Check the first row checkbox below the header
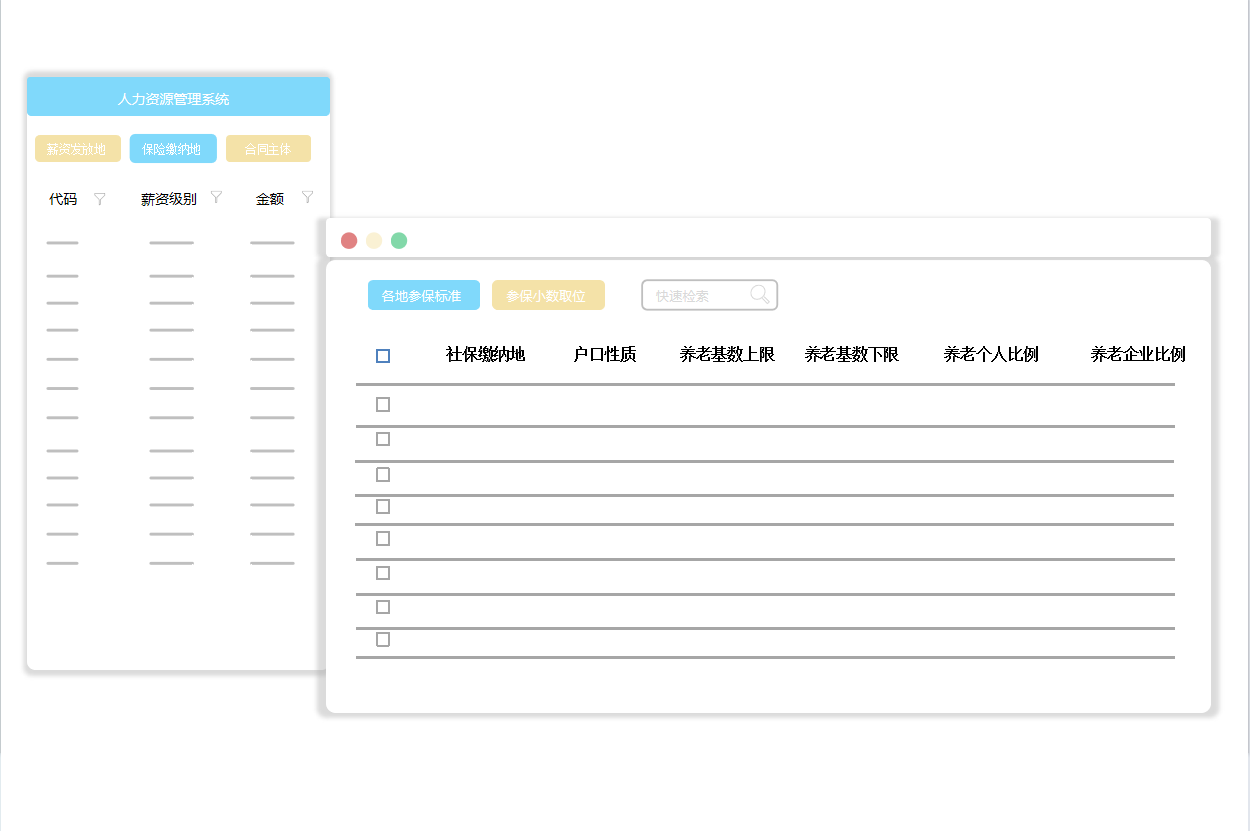The height and width of the screenshot is (831, 1250). pyautogui.click(x=383, y=405)
